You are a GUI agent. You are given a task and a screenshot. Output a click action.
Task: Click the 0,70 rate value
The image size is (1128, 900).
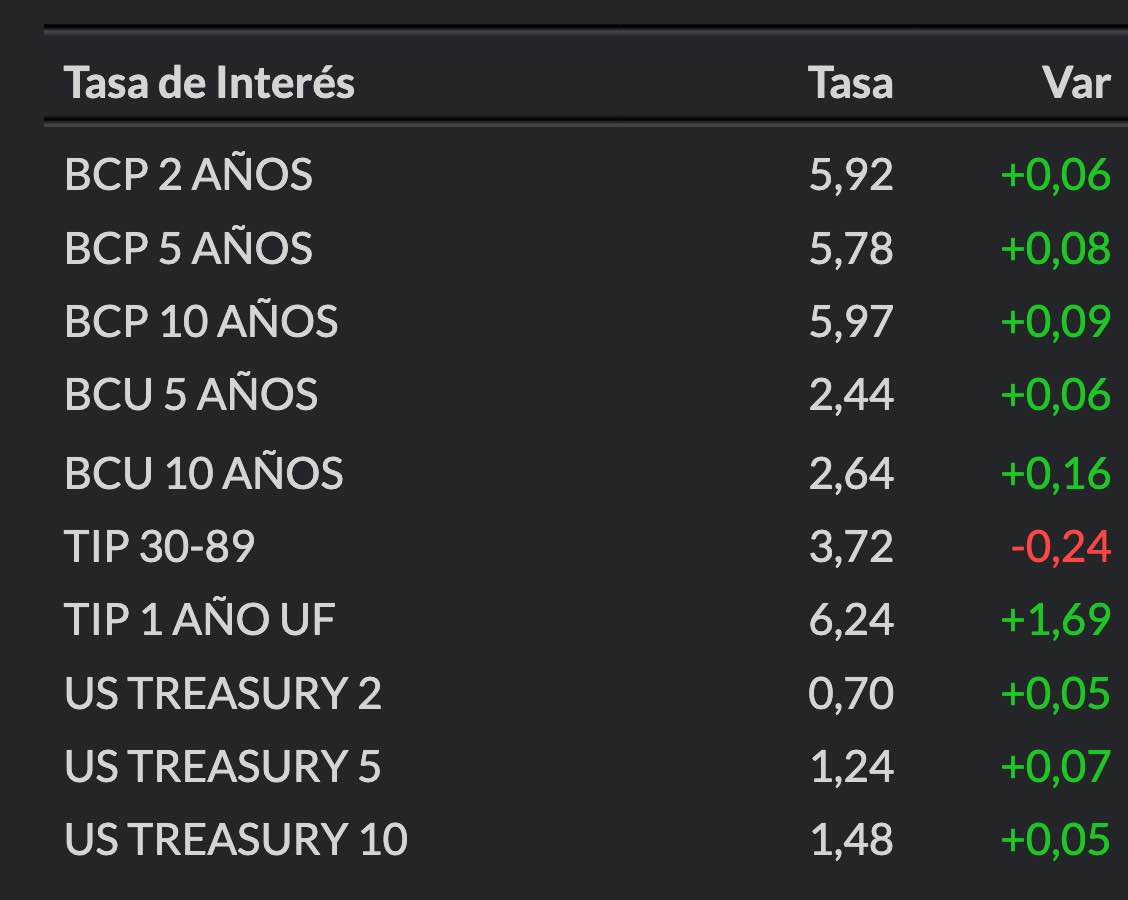tap(850, 693)
